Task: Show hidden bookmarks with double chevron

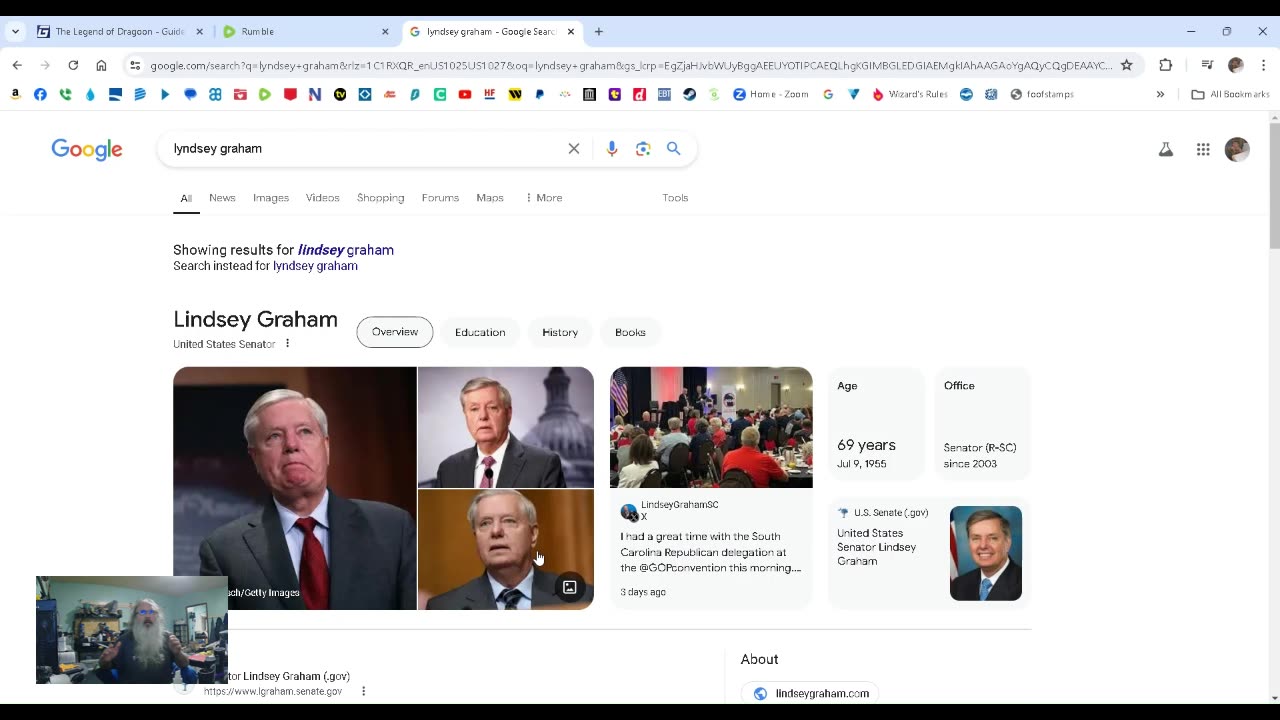Action: point(1160,94)
